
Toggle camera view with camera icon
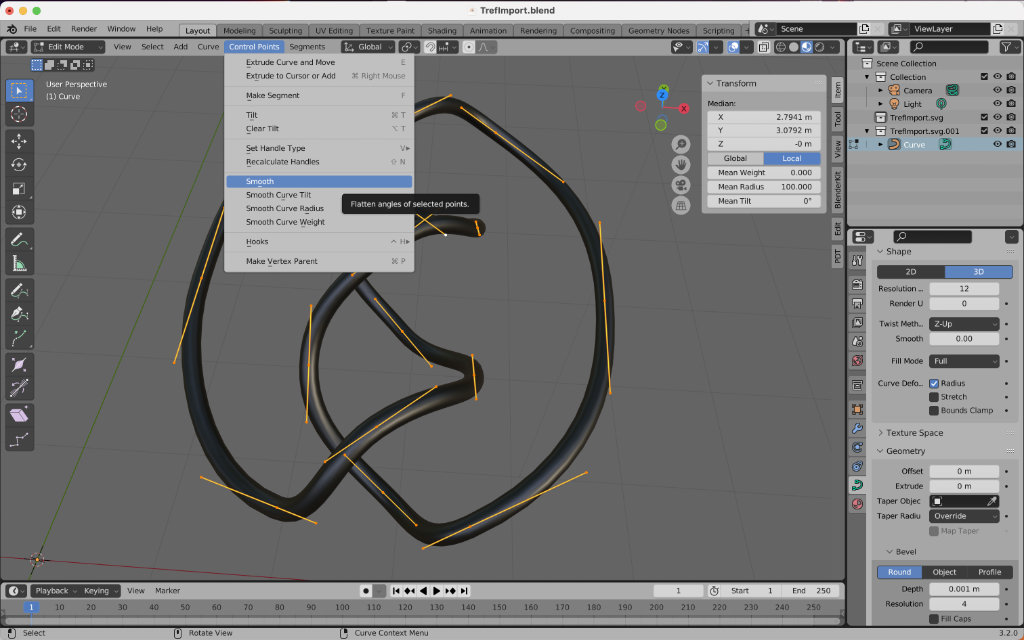click(x=681, y=185)
